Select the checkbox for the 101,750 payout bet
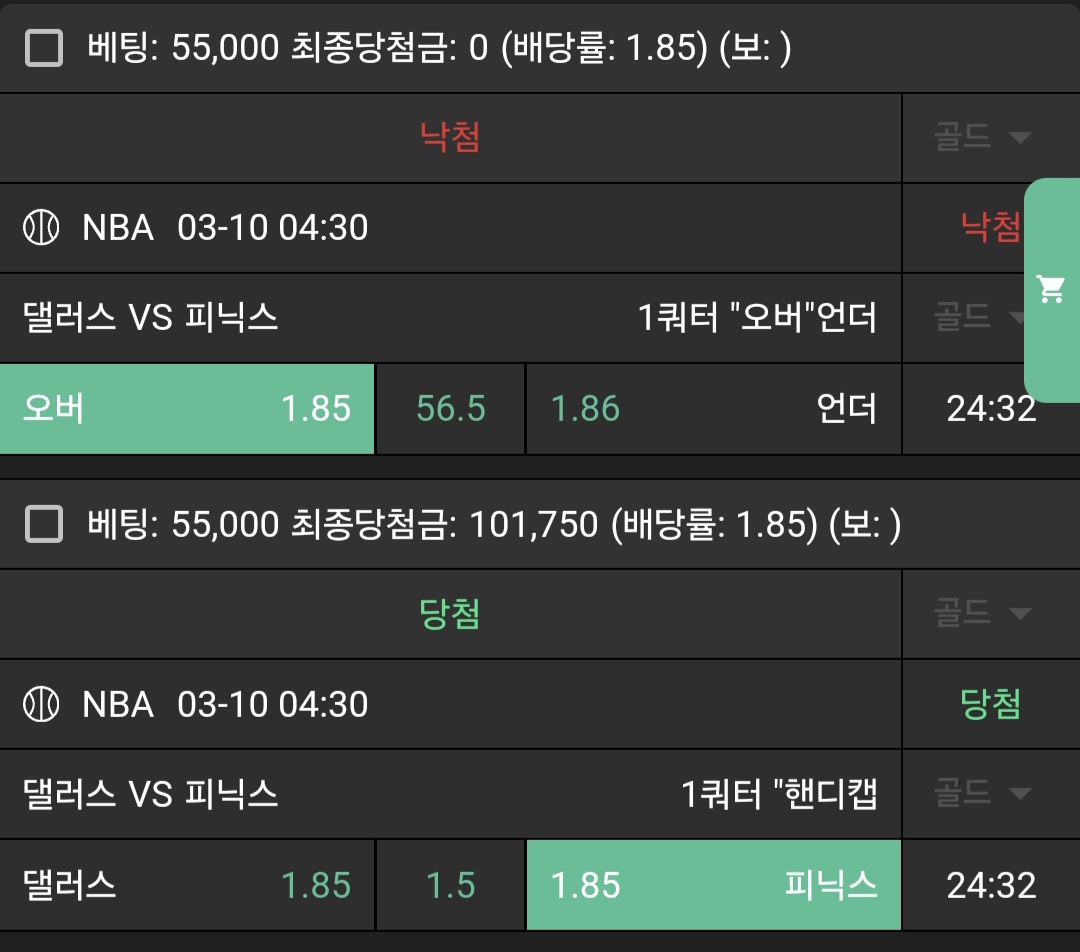 tap(44, 524)
